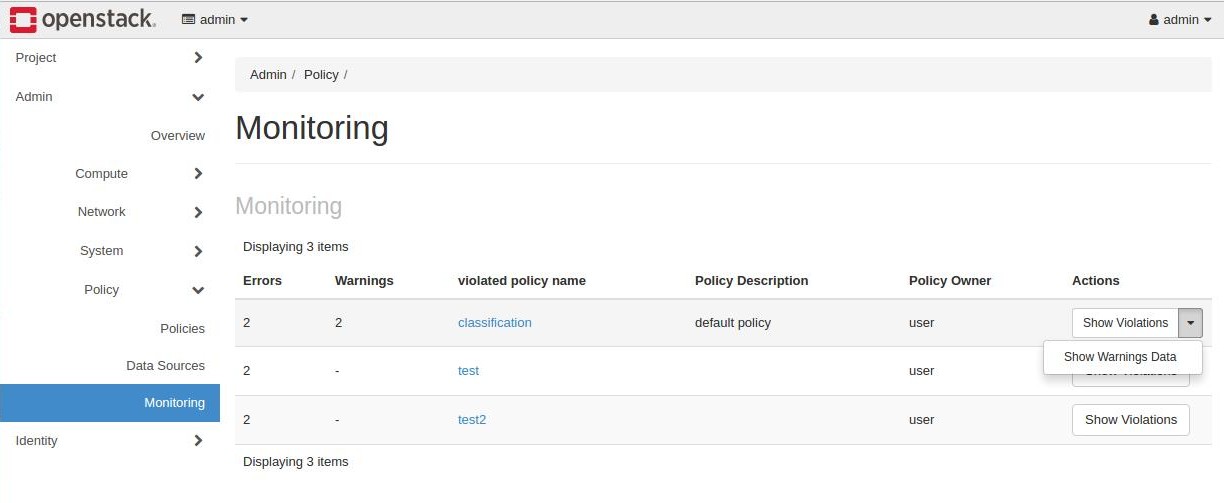This screenshot has height=503, width=1224.
Task: Click the Policy breadcrumb
Action: click(321, 75)
